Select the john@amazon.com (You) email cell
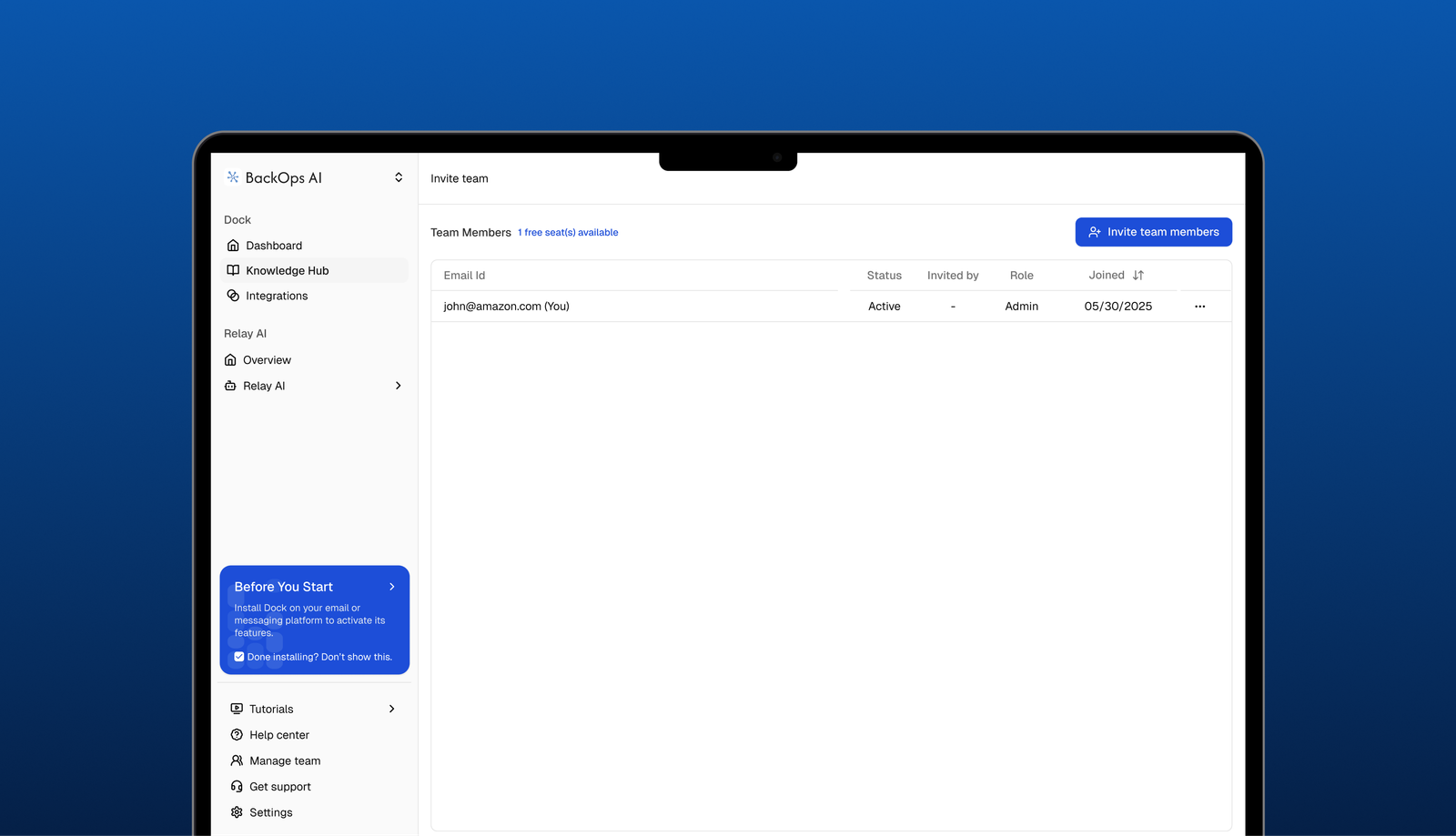 [506, 307]
